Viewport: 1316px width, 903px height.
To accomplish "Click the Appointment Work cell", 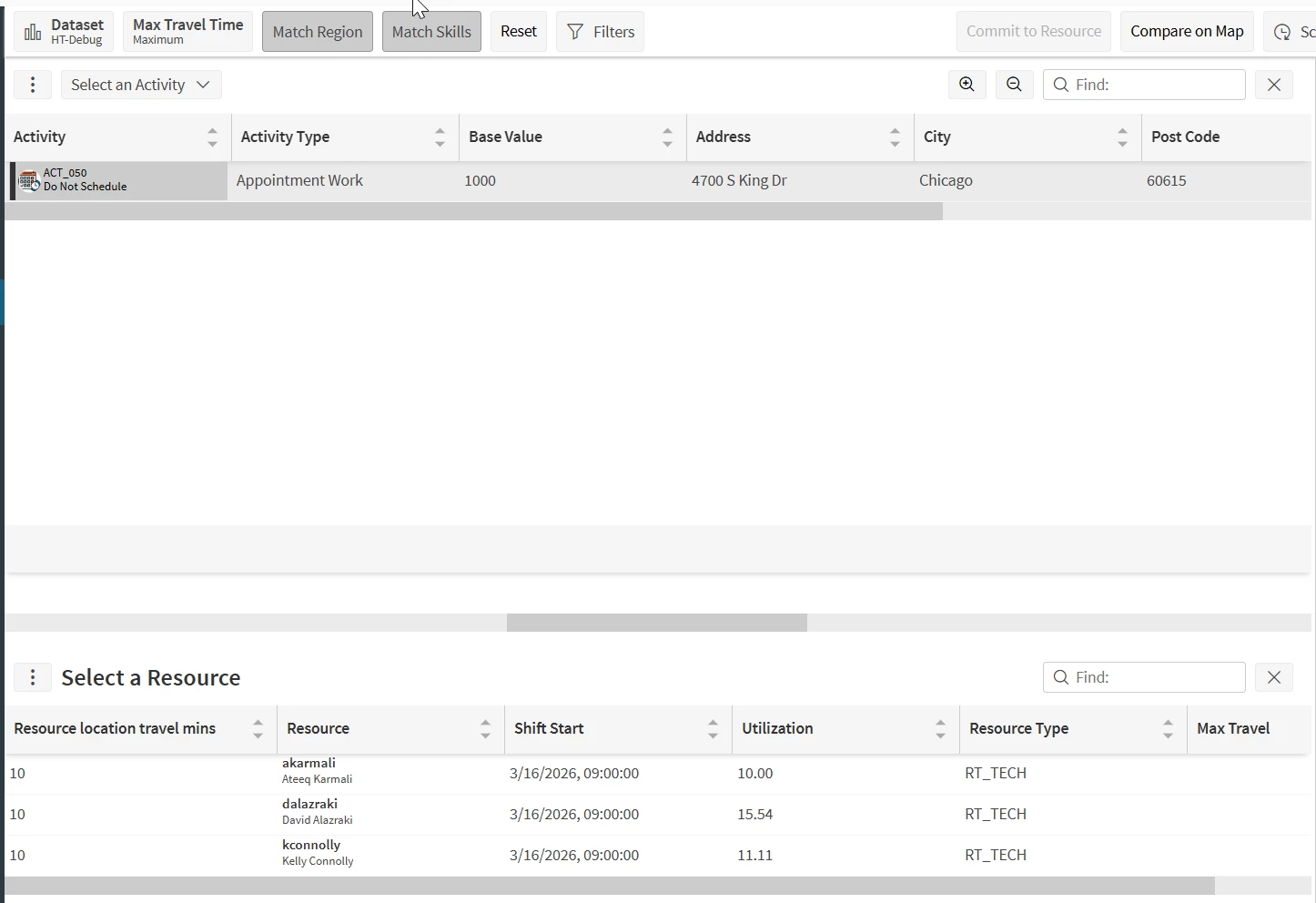I will [x=299, y=180].
